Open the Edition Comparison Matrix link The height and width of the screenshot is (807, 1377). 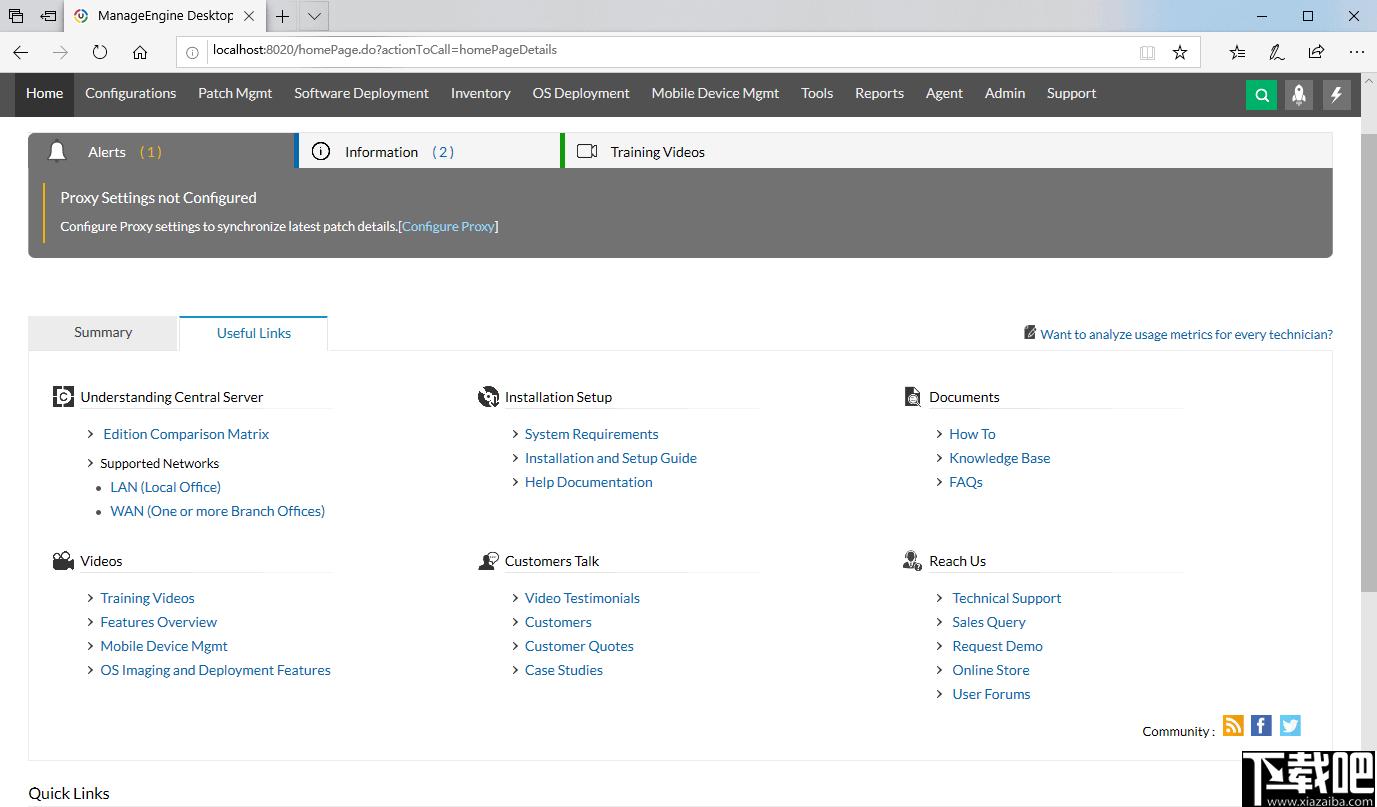pos(186,434)
